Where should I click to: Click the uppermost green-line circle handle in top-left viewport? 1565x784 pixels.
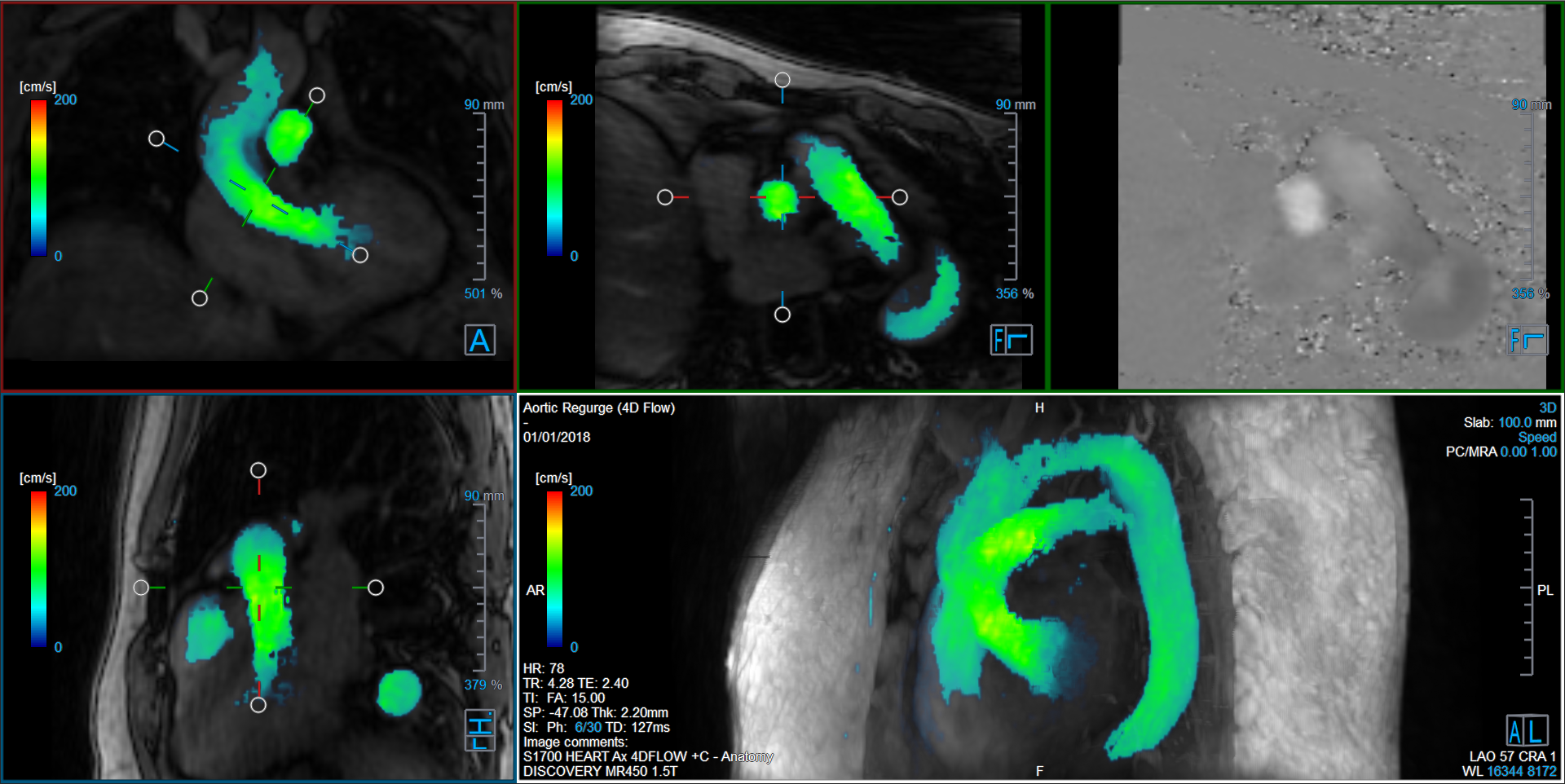317,95
